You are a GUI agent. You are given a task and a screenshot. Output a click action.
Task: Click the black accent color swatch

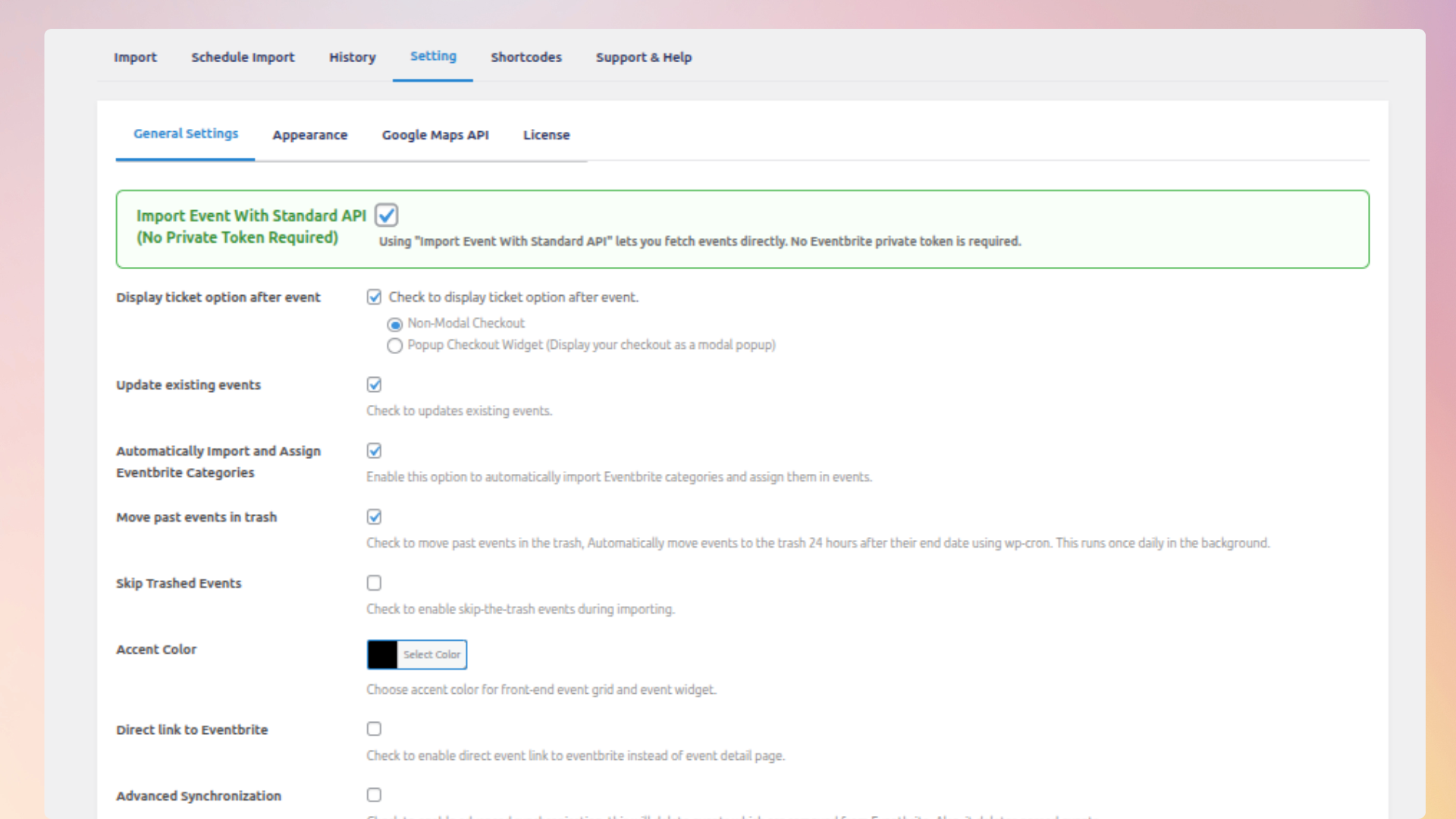point(382,654)
